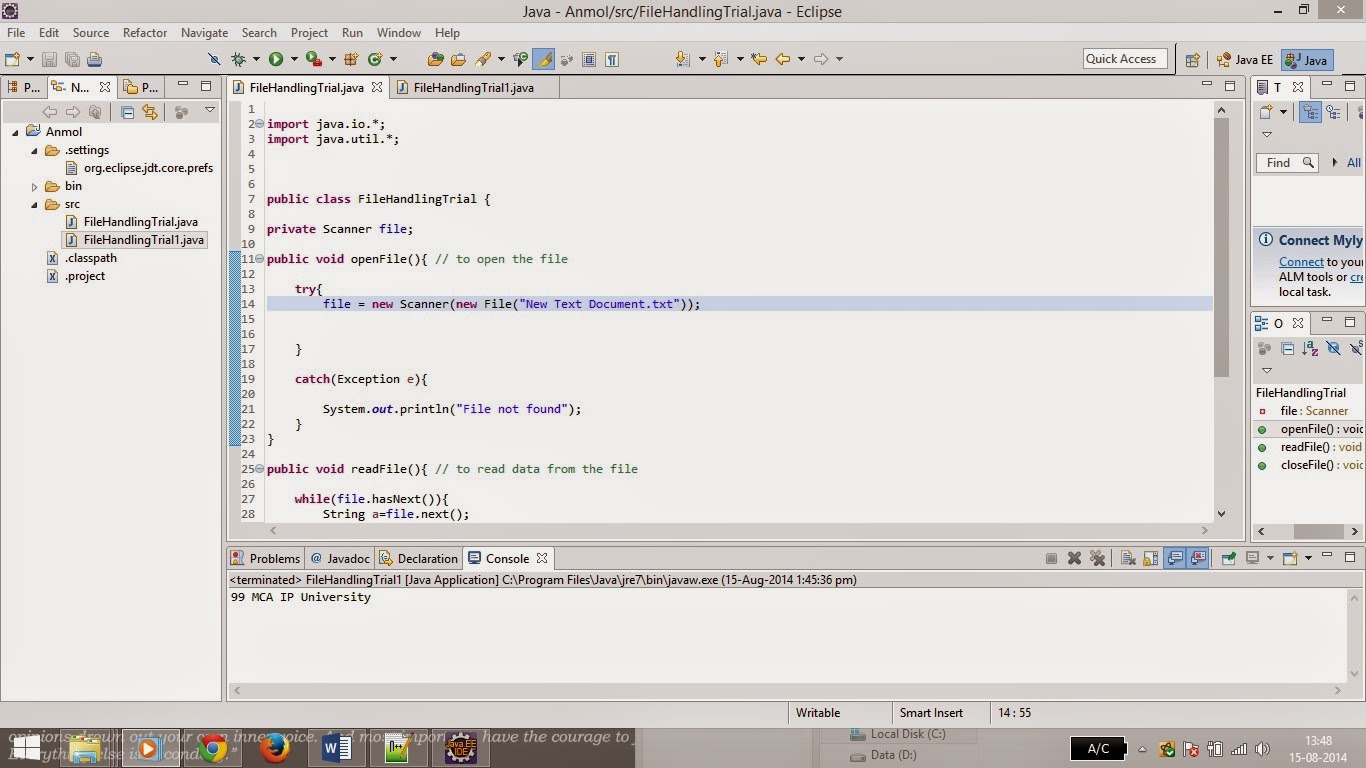Screen dimensions: 1366x768
Task: Open the Debug tool icon
Action: (237, 59)
